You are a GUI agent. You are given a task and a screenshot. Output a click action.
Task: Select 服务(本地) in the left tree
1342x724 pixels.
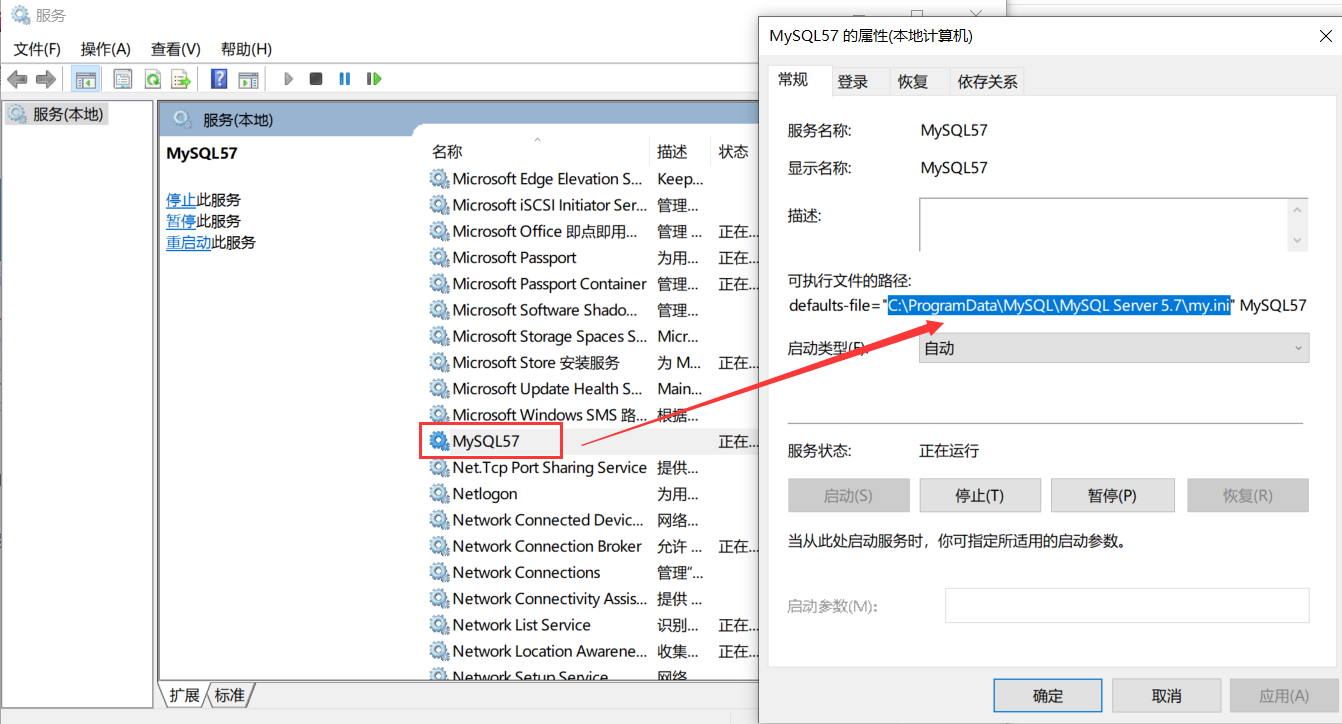click(57, 114)
